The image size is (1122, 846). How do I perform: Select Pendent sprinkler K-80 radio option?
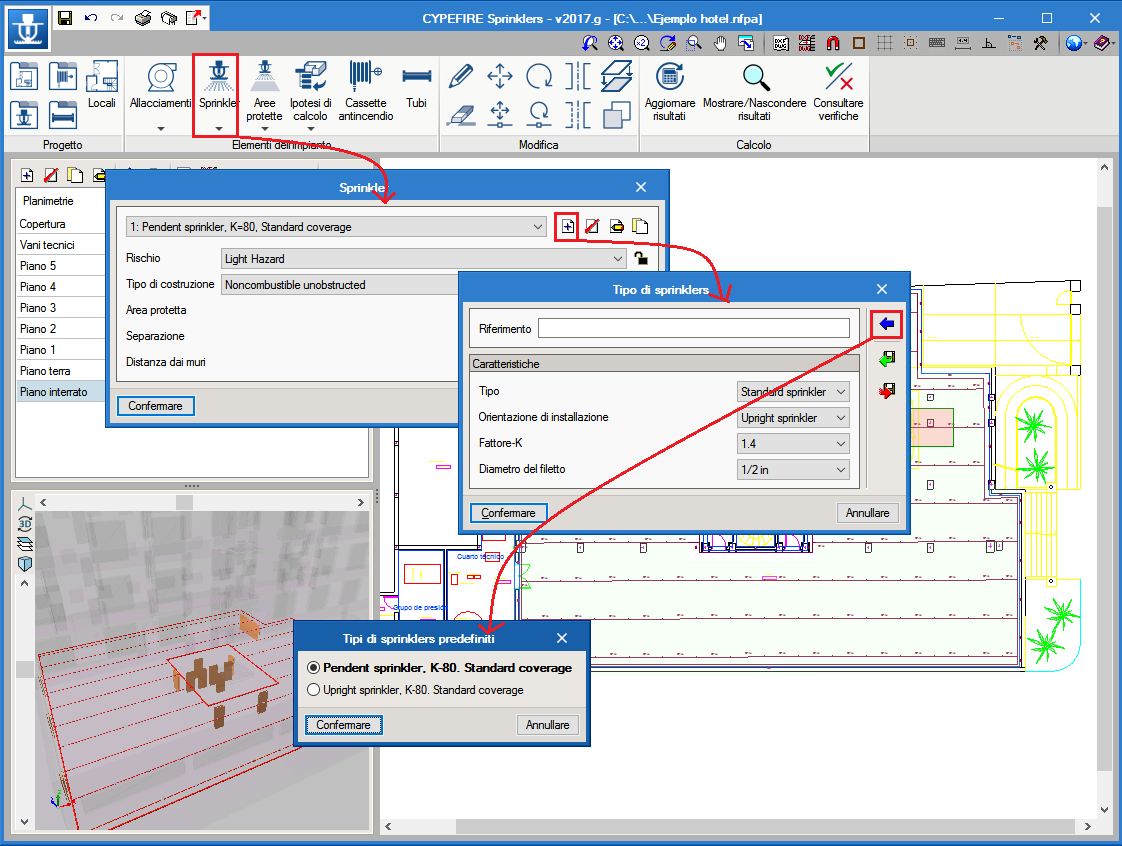pyautogui.click(x=313, y=668)
